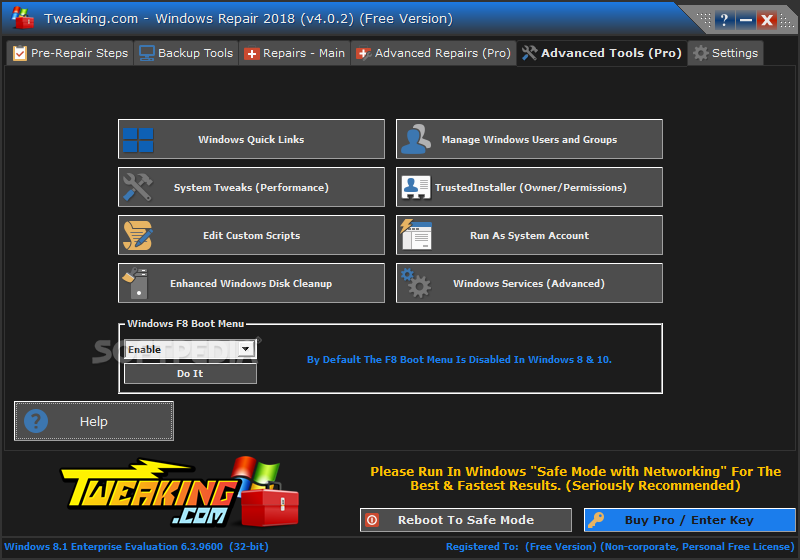The image size is (800, 560).
Task: Click the Tweaking.com logo image
Action: pos(179,492)
